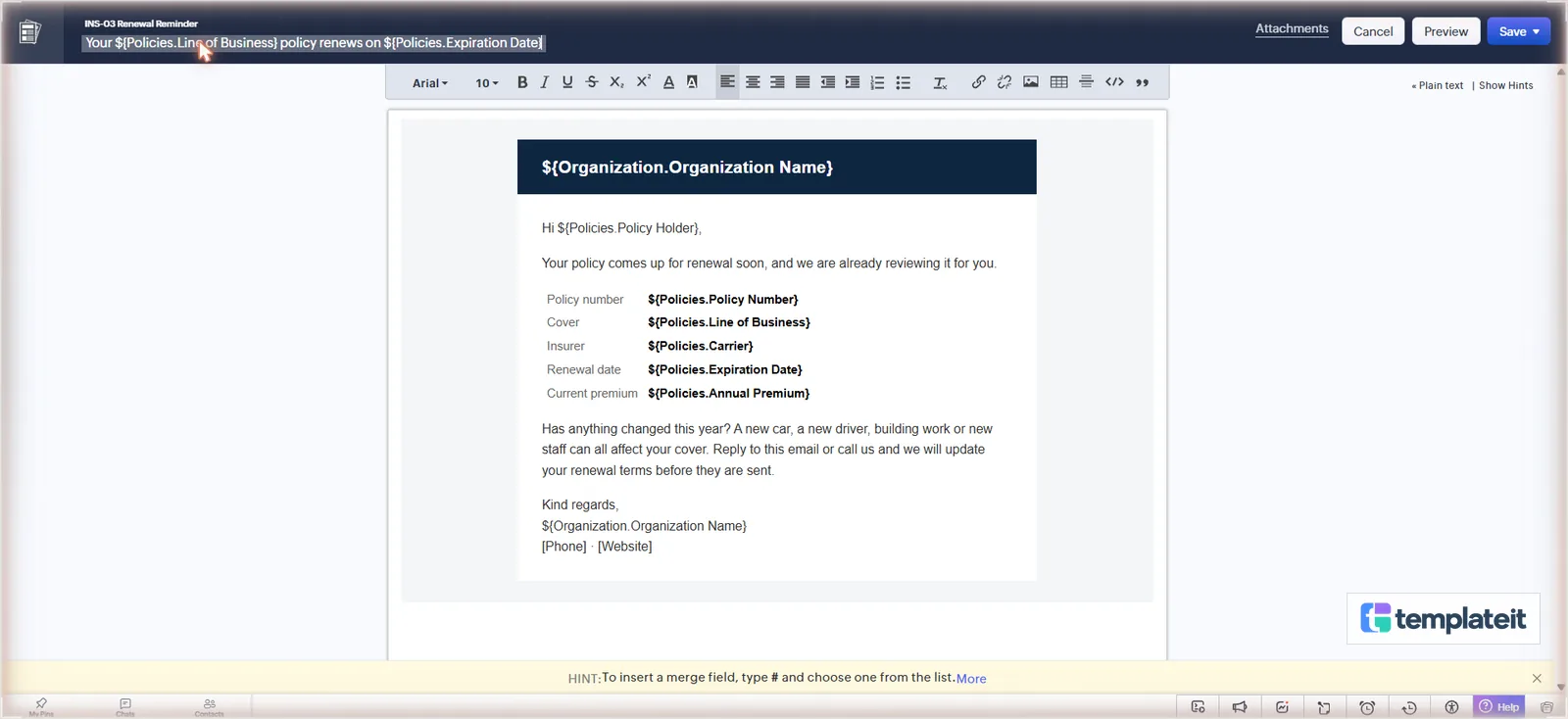
Task: Toggle strikethrough formatting
Action: point(592,82)
